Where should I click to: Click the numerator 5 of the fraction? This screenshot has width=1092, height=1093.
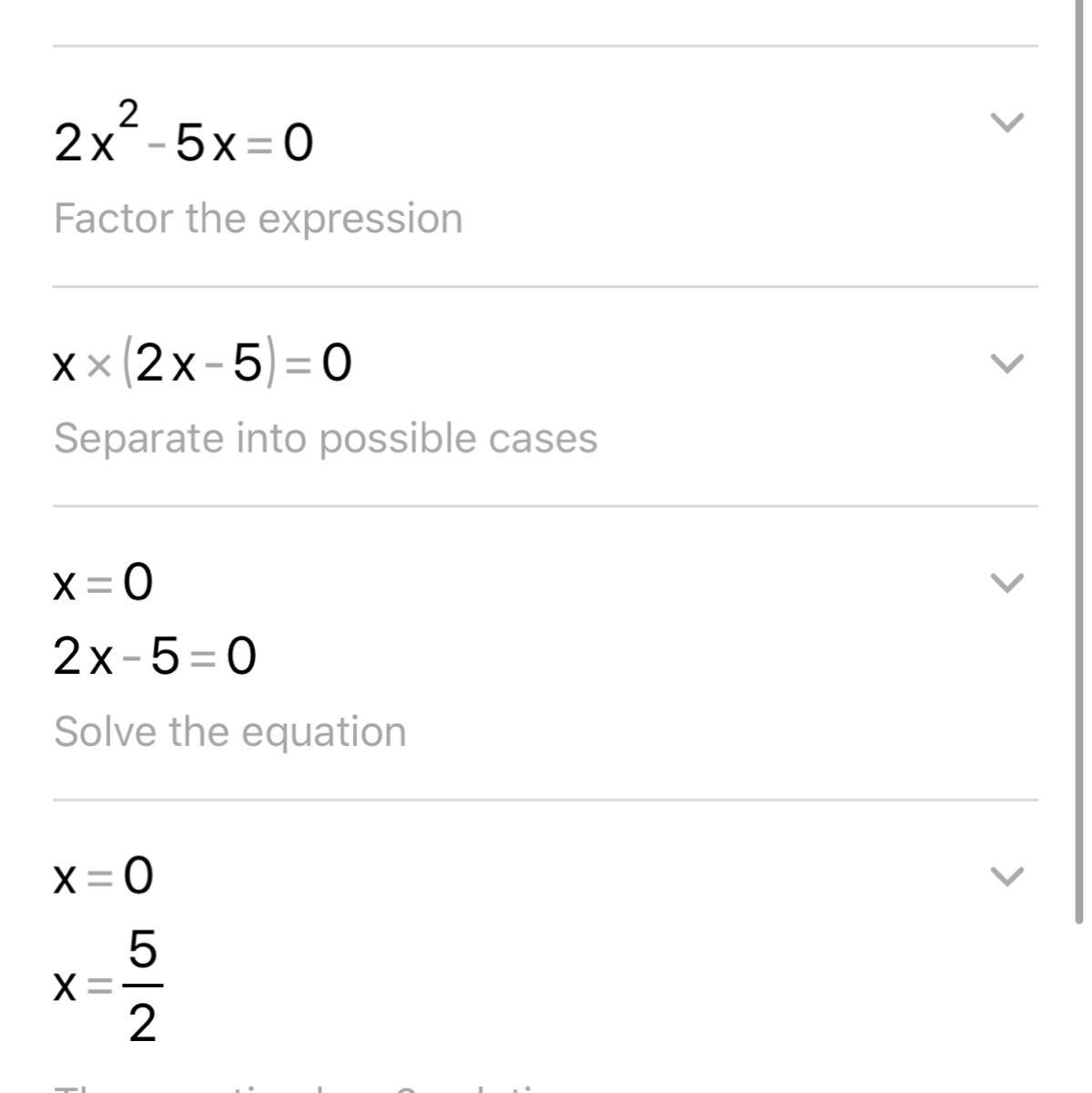click(x=142, y=951)
